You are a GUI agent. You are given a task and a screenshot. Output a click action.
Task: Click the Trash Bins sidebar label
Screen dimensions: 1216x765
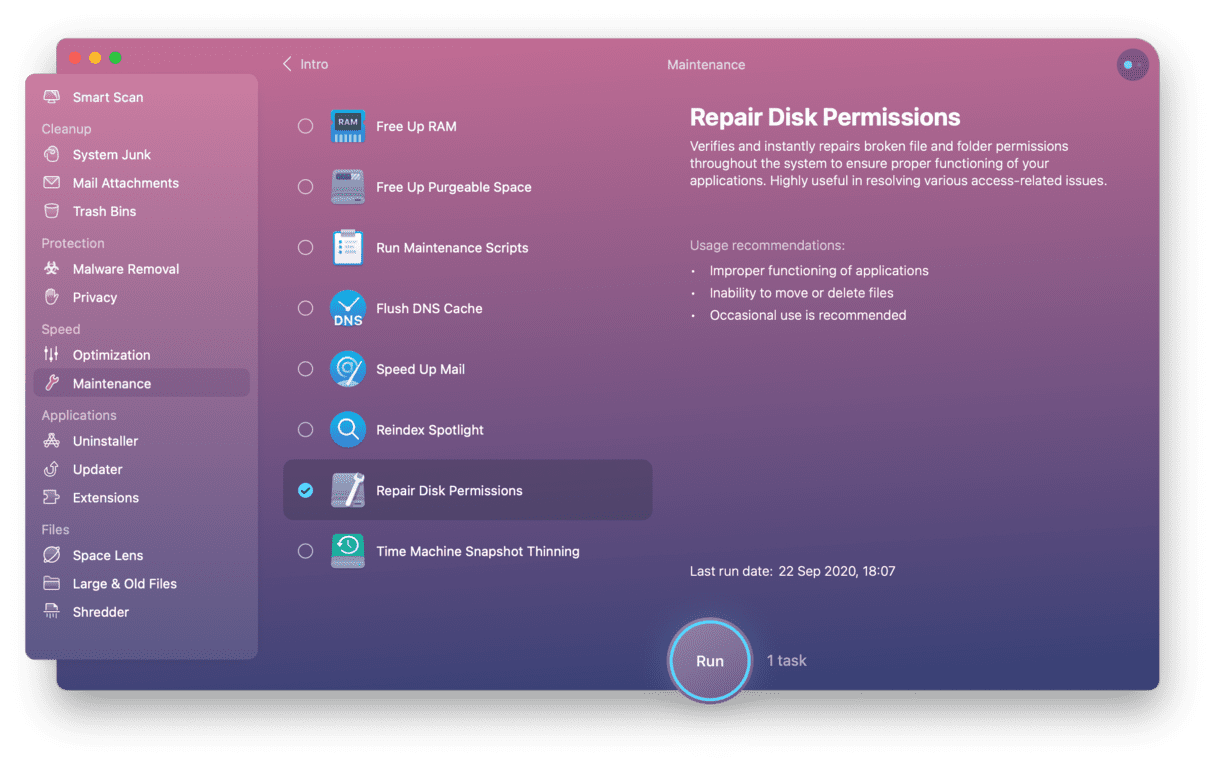[x=104, y=211]
